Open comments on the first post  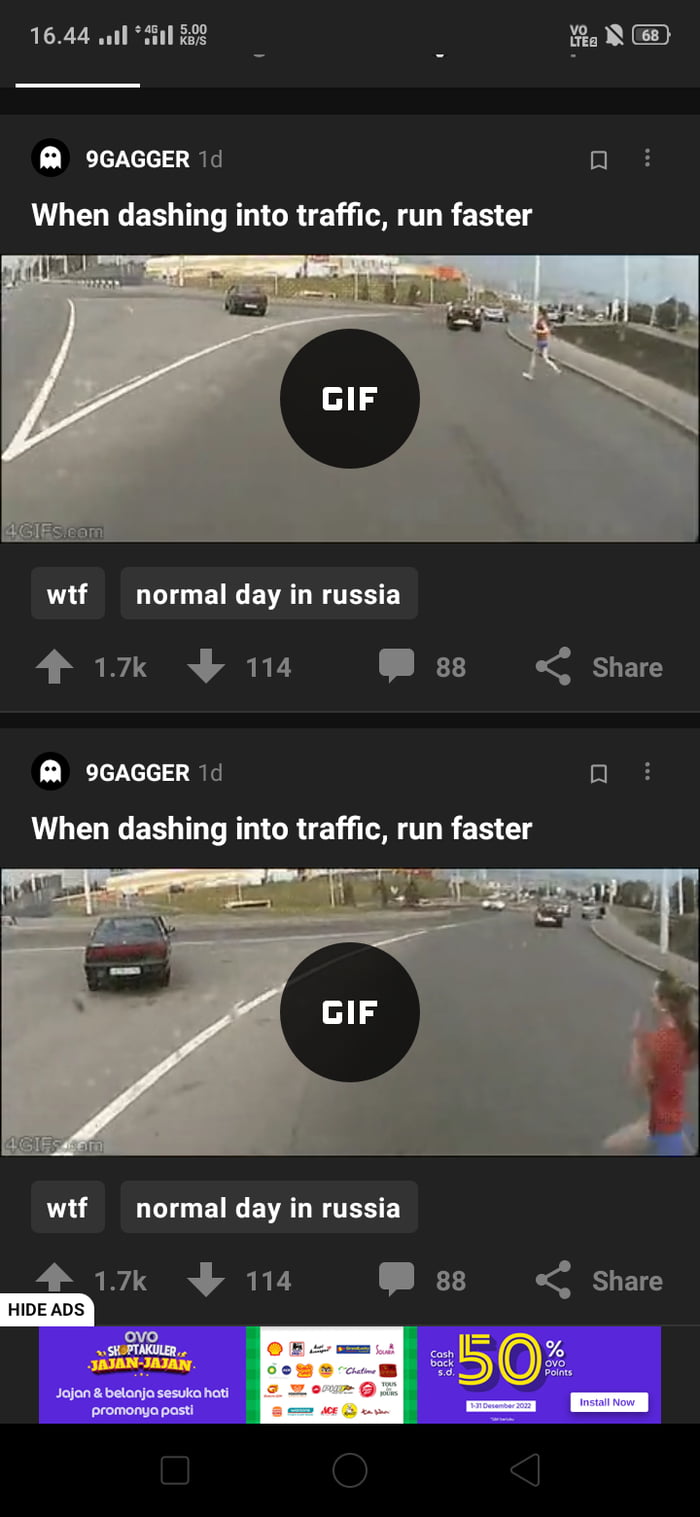click(397, 667)
